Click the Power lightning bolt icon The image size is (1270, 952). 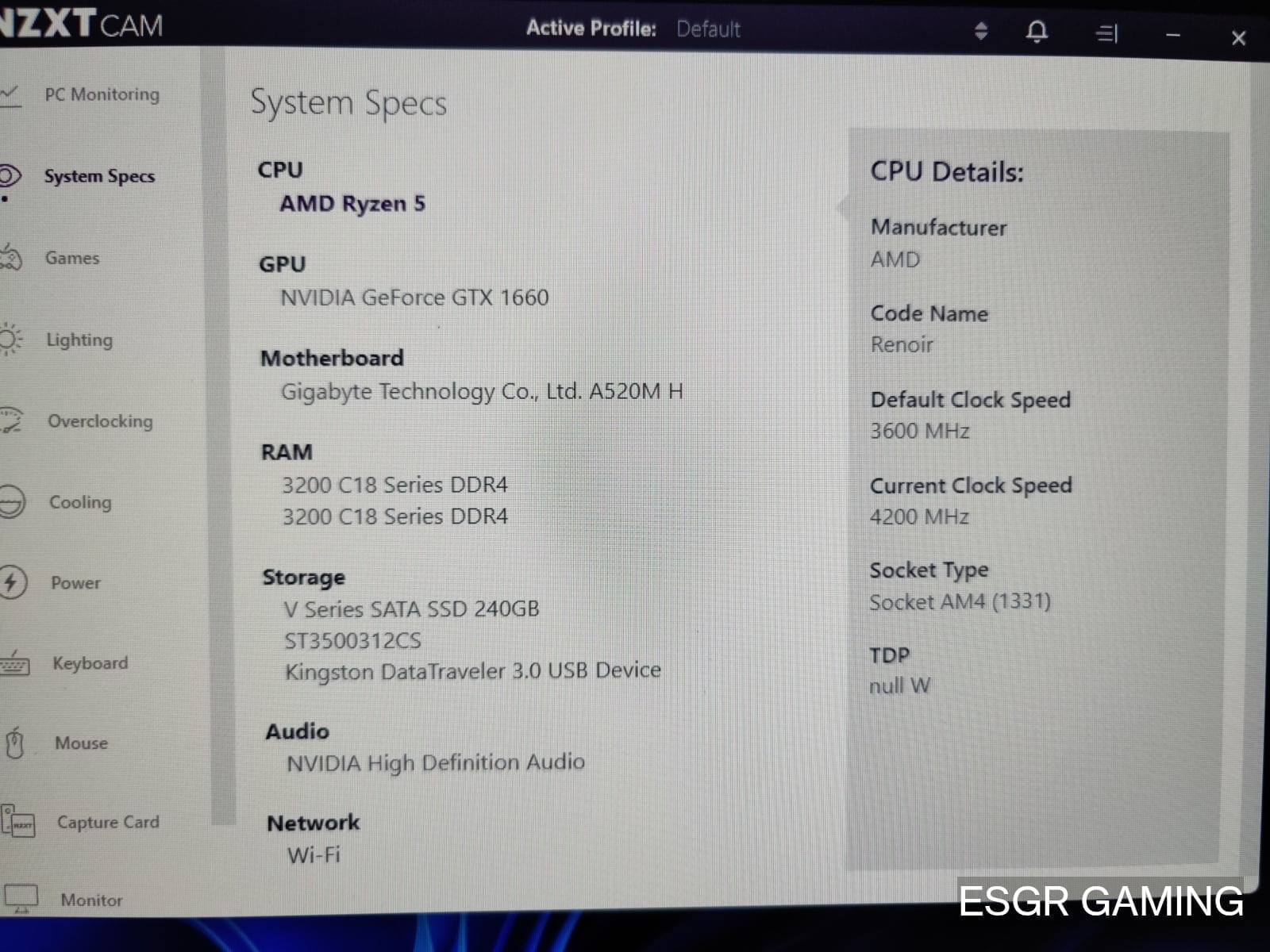click(13, 582)
